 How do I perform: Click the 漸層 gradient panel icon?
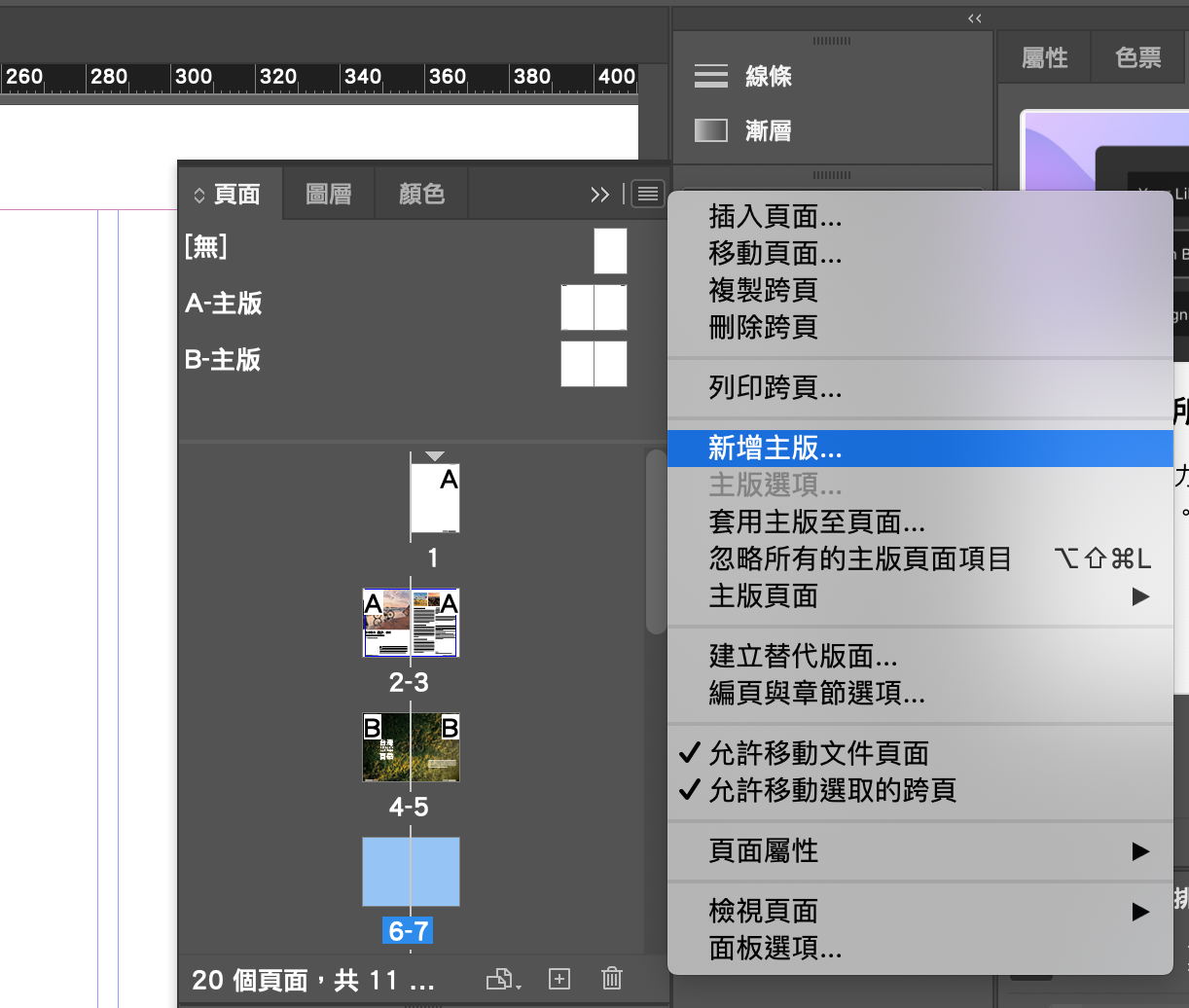click(x=711, y=130)
